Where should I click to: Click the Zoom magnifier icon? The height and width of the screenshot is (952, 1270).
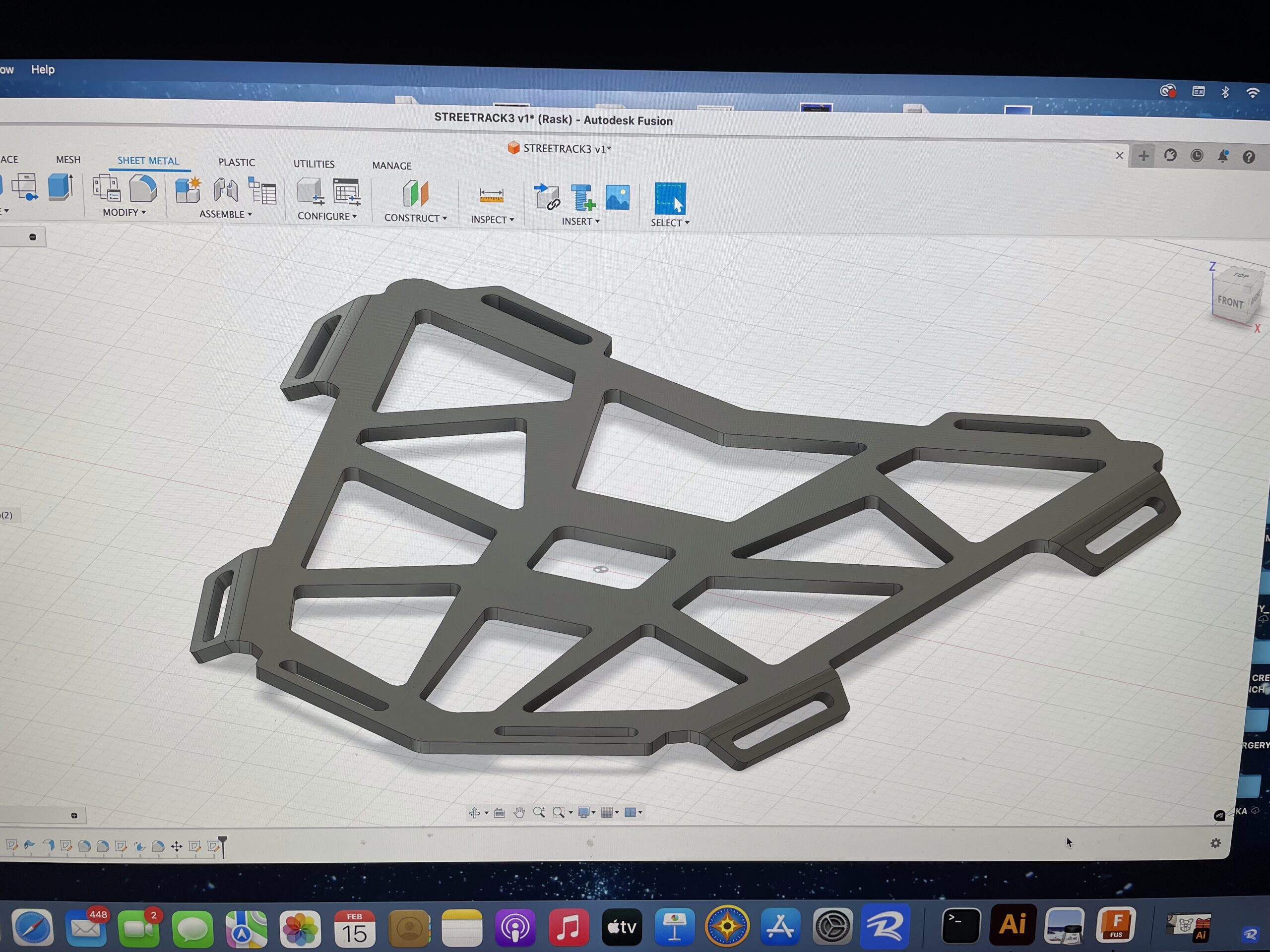[539, 812]
